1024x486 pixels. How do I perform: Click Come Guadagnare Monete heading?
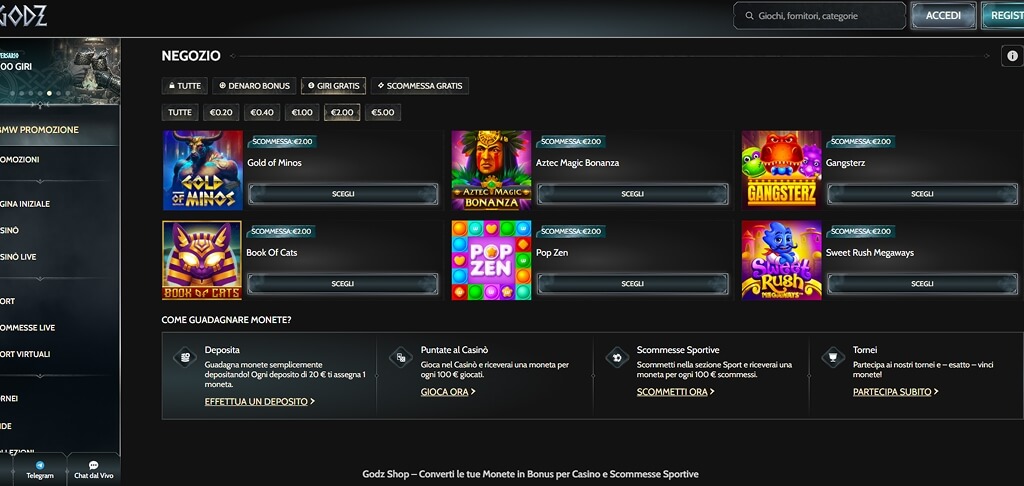point(226,320)
